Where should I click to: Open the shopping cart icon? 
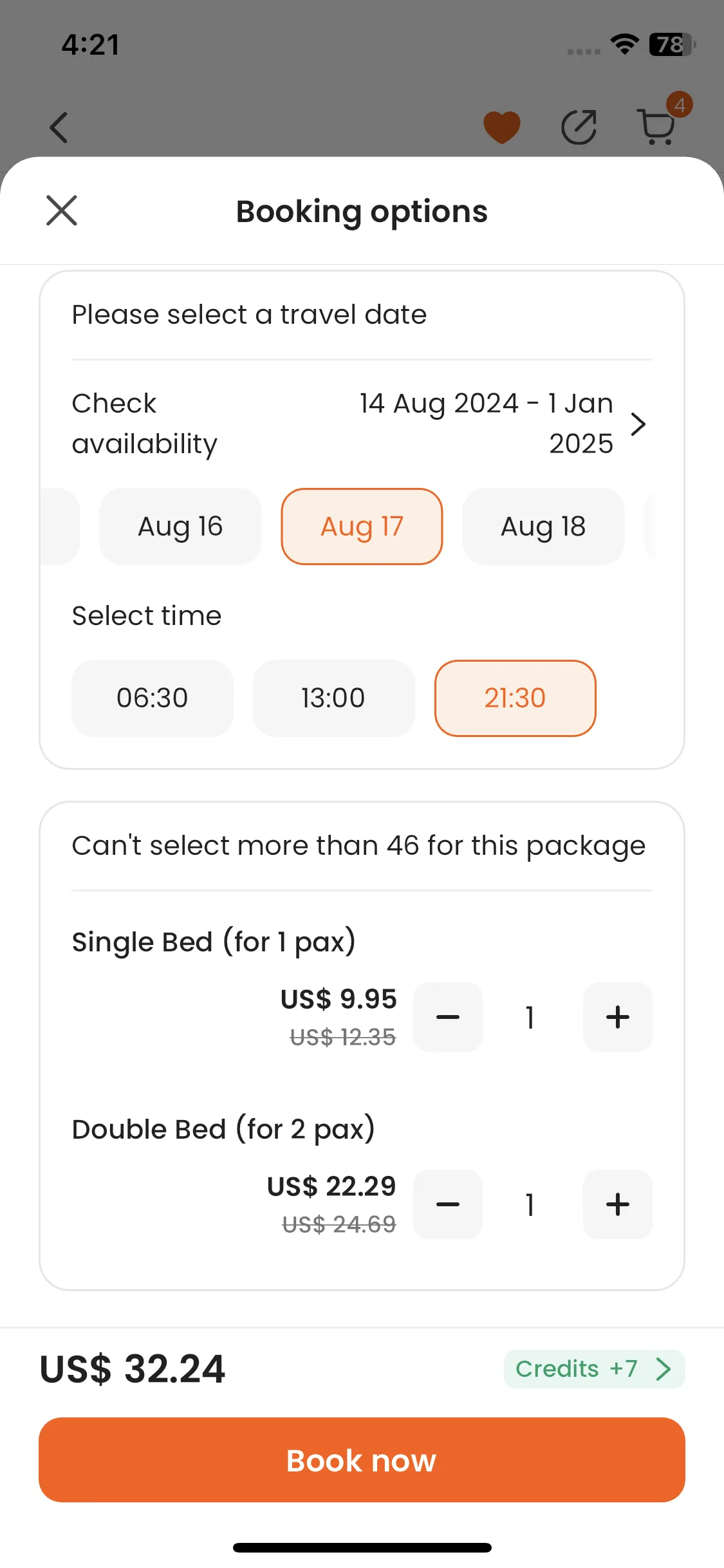656,126
